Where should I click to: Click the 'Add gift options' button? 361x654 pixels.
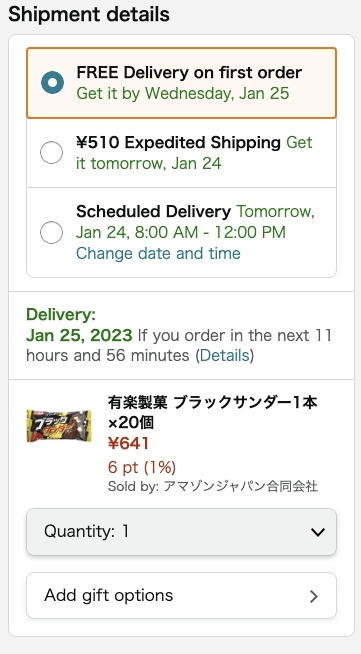click(x=181, y=595)
